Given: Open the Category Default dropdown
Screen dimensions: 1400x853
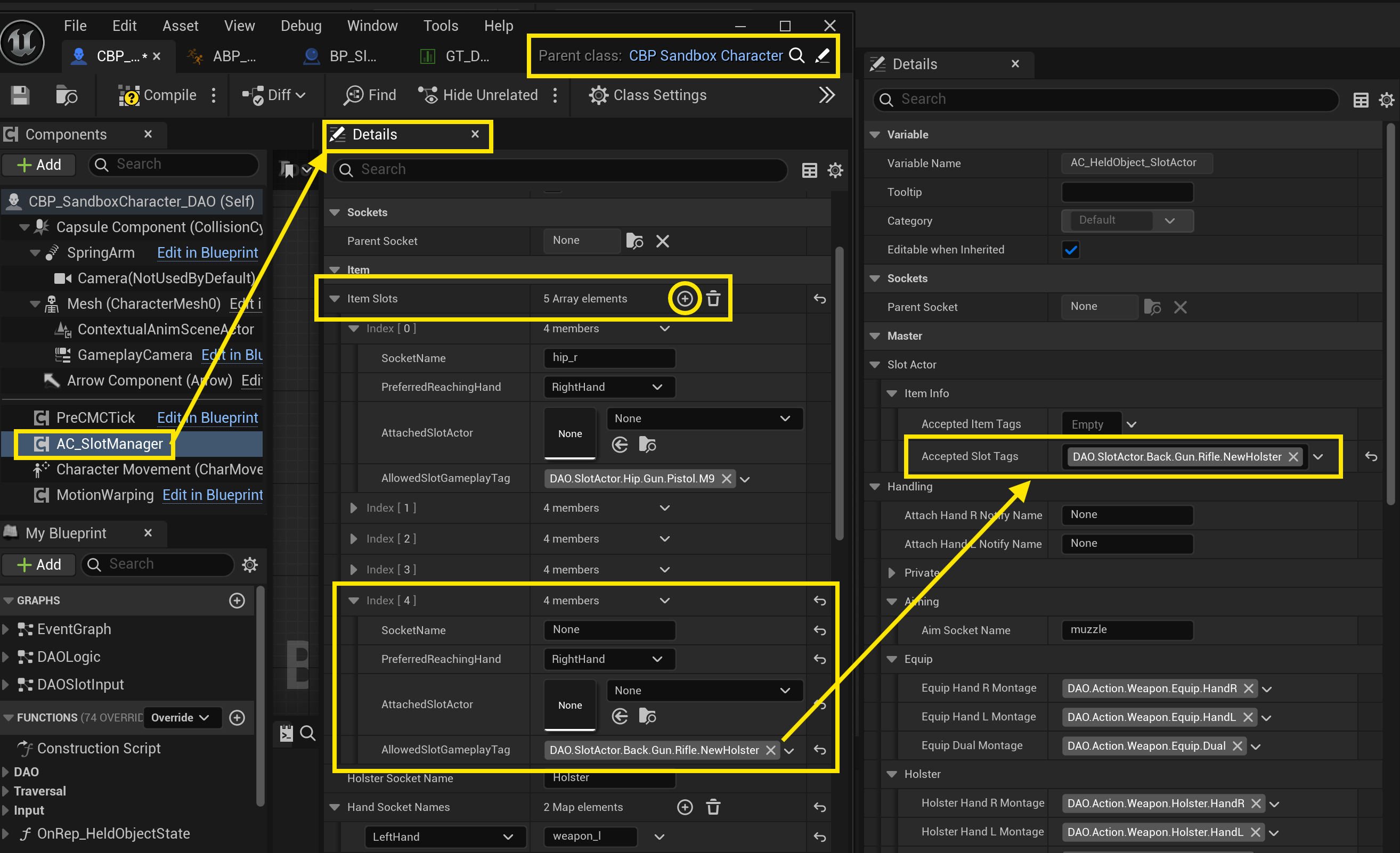Looking at the screenshot, I should pyautogui.click(x=1127, y=220).
